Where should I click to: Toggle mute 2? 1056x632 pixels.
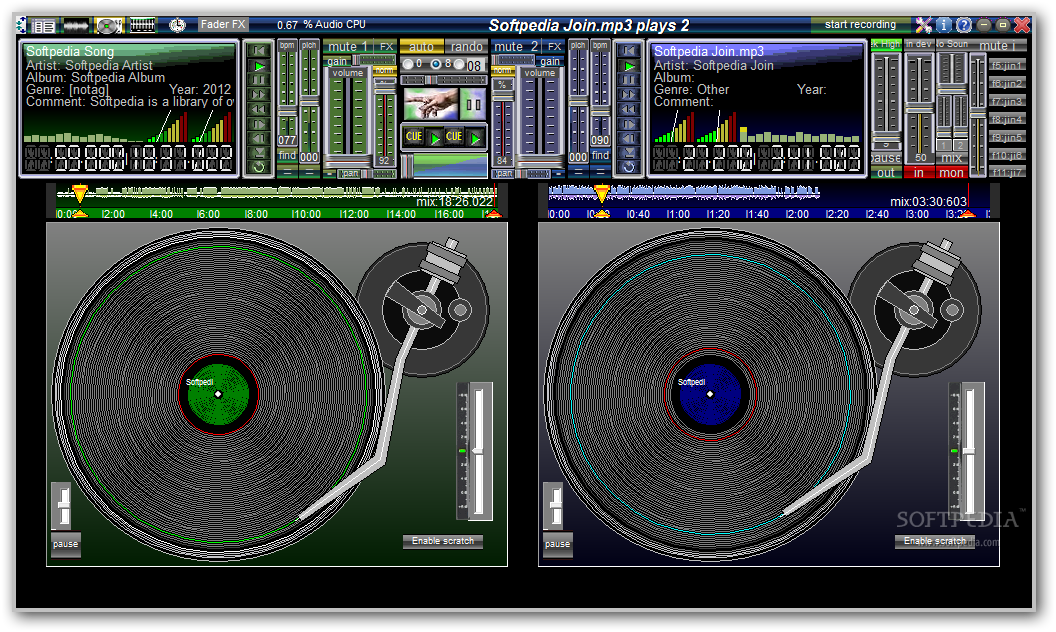tap(515, 46)
